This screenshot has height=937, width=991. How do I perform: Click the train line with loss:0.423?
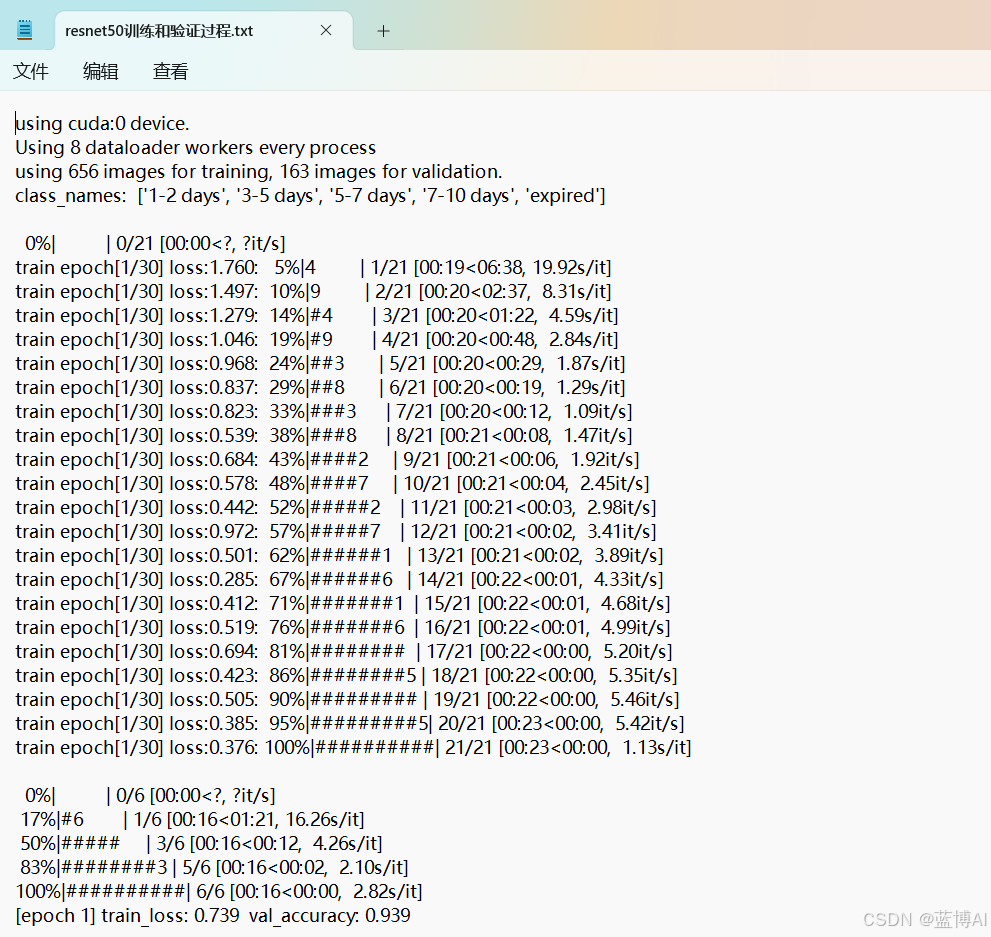click(346, 675)
